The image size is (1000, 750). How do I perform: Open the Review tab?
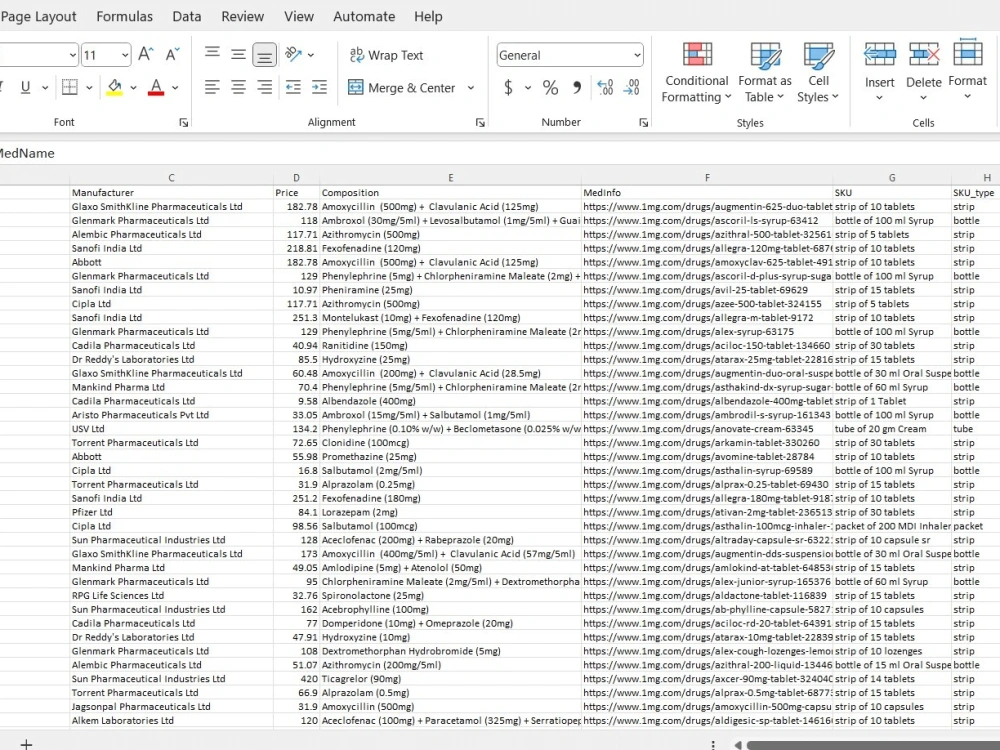[x=242, y=17]
